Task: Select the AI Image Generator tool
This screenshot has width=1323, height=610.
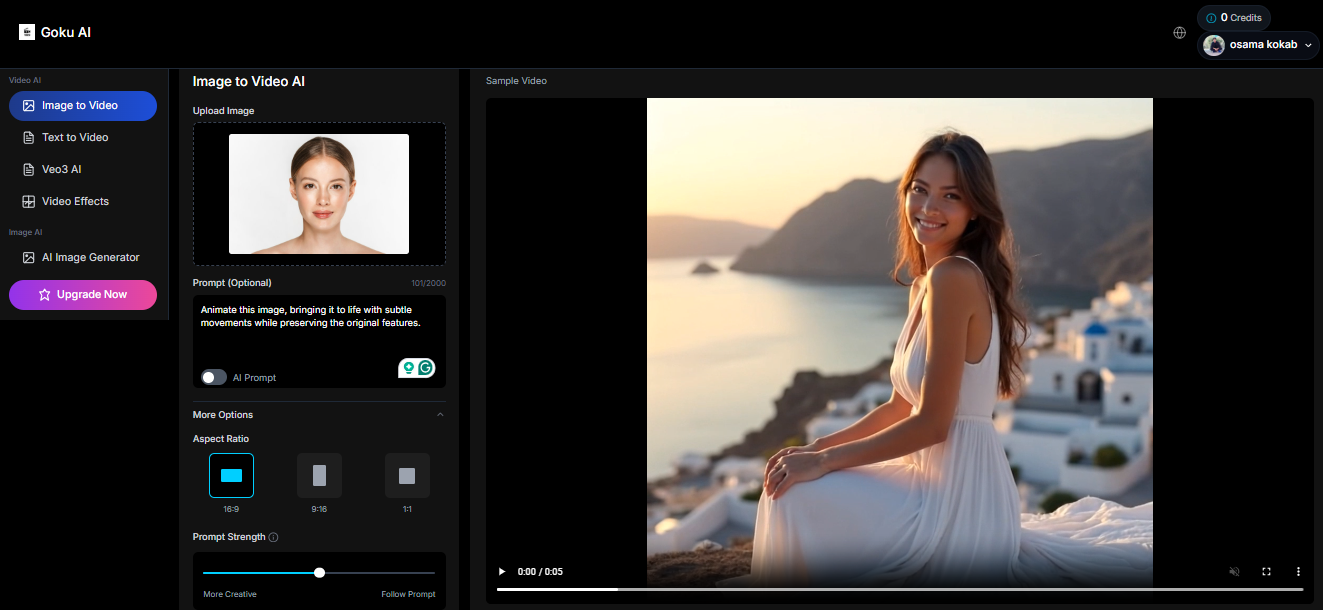Action: [x=89, y=257]
